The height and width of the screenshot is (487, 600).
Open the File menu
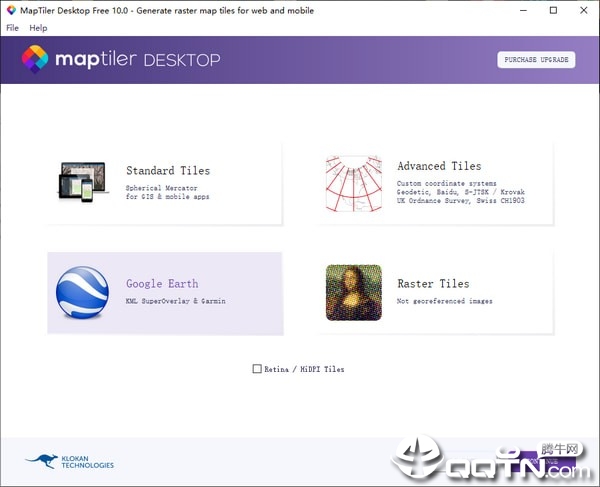[13, 28]
